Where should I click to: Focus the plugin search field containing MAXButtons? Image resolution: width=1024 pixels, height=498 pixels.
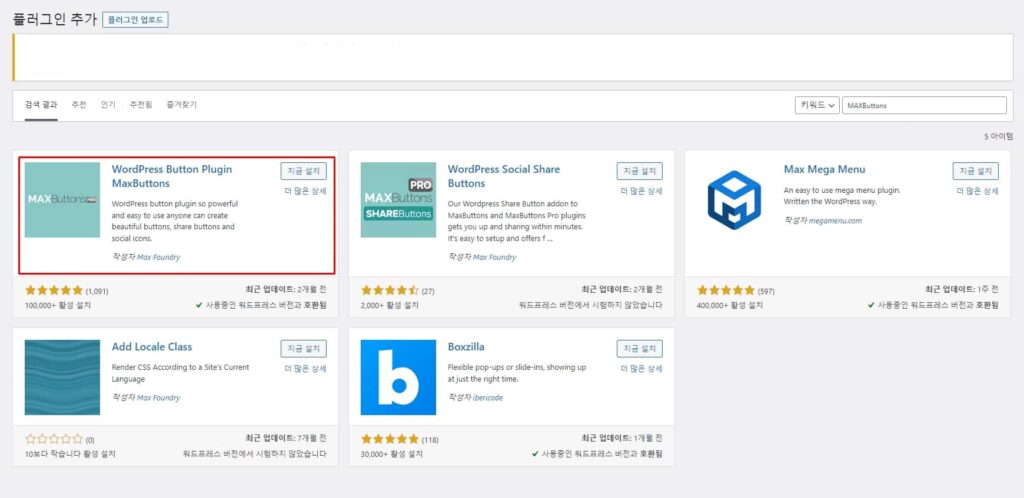click(924, 105)
